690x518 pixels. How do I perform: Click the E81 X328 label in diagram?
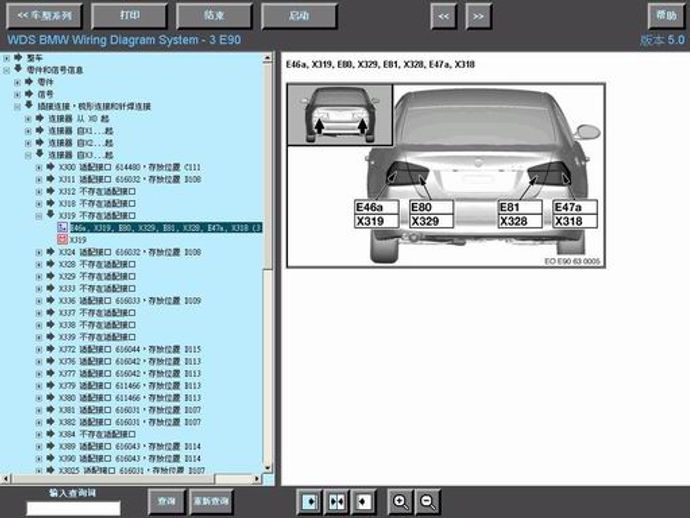[x=520, y=214]
